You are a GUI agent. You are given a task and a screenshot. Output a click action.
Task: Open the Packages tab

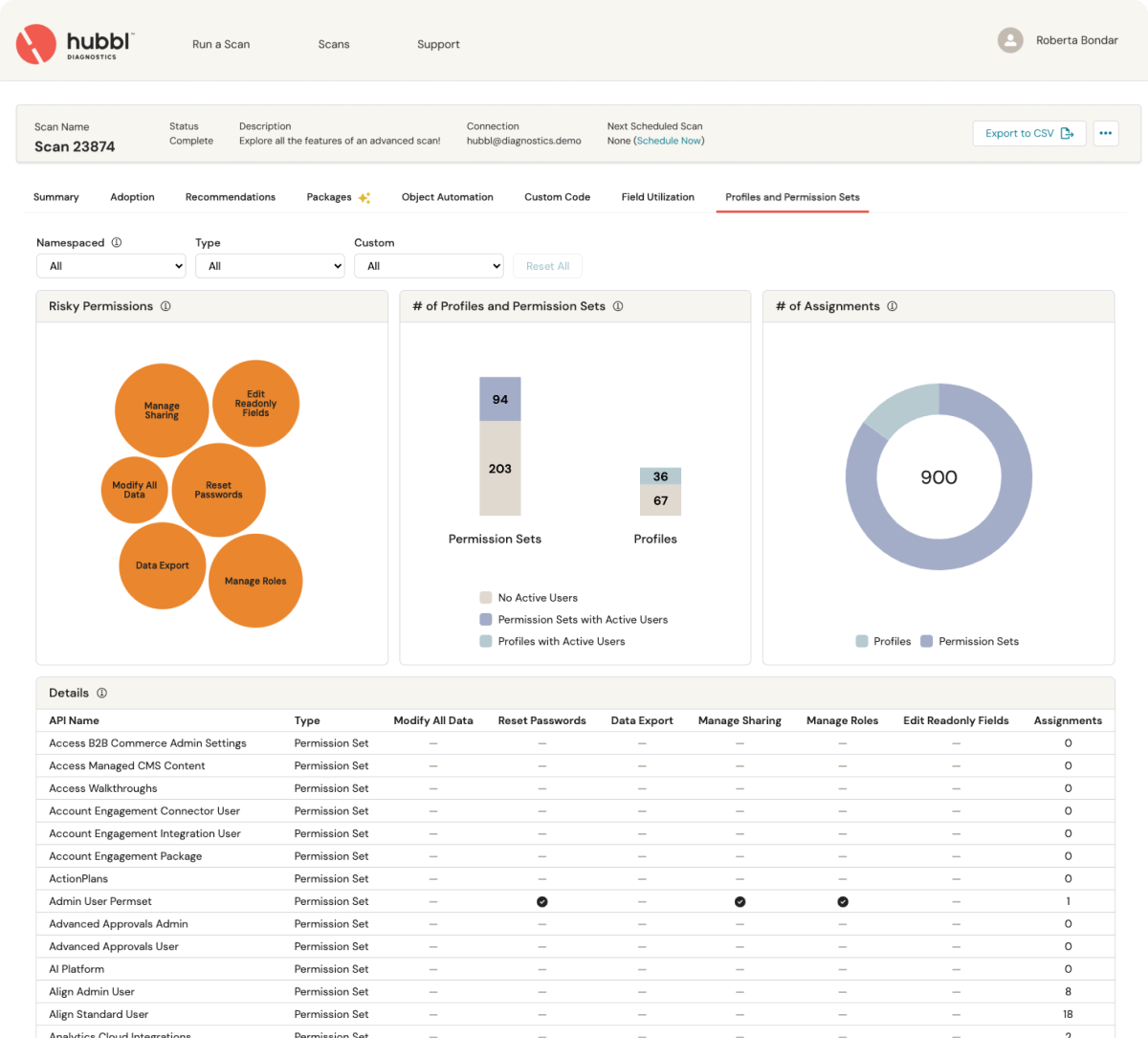pos(329,197)
